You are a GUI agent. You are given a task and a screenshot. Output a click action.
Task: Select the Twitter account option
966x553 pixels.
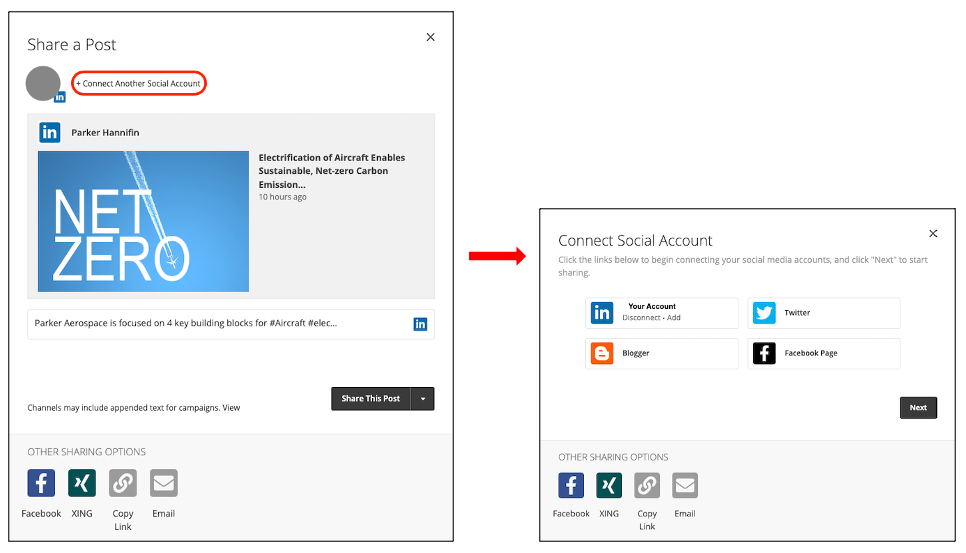point(824,313)
